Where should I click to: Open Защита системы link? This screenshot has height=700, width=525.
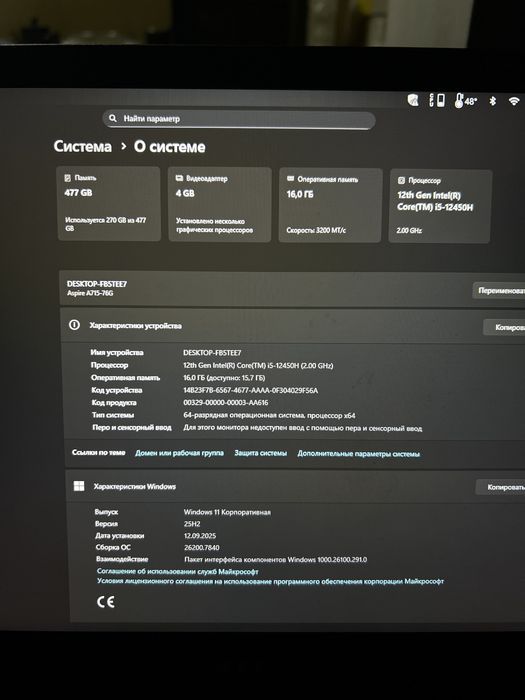[x=261, y=453]
